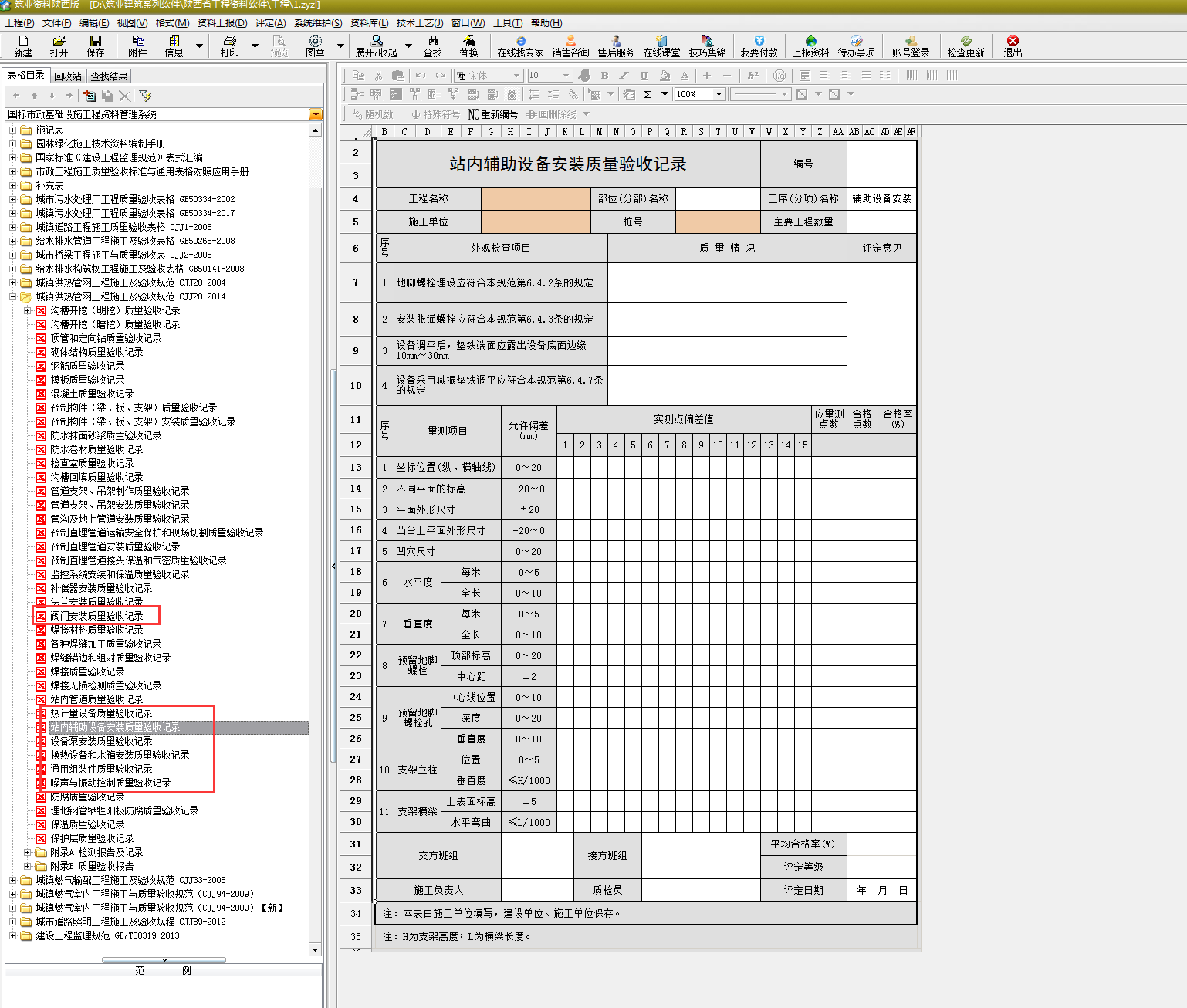This screenshot has height=1008, width=1187.
Task: Toggle underline formatting U
Action: (x=644, y=75)
